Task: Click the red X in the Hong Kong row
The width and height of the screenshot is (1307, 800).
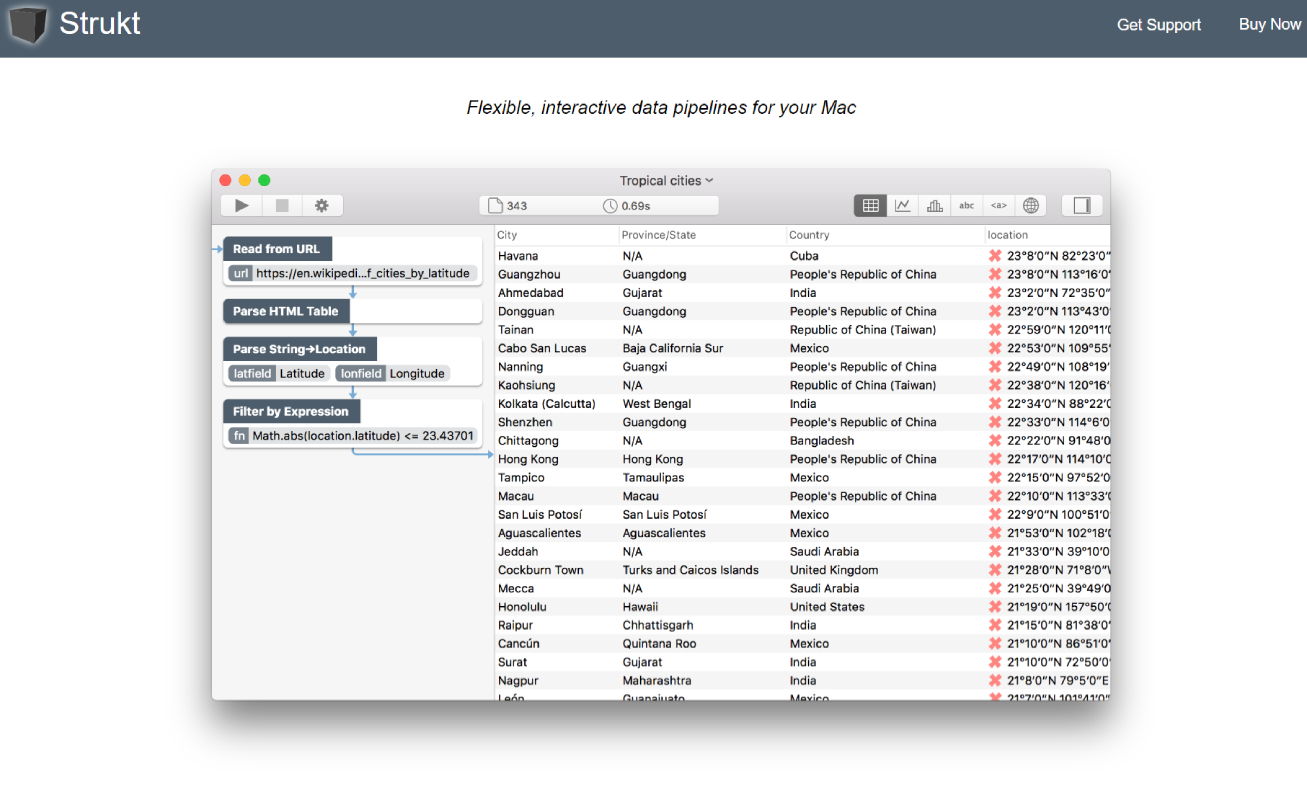Action: [x=995, y=459]
